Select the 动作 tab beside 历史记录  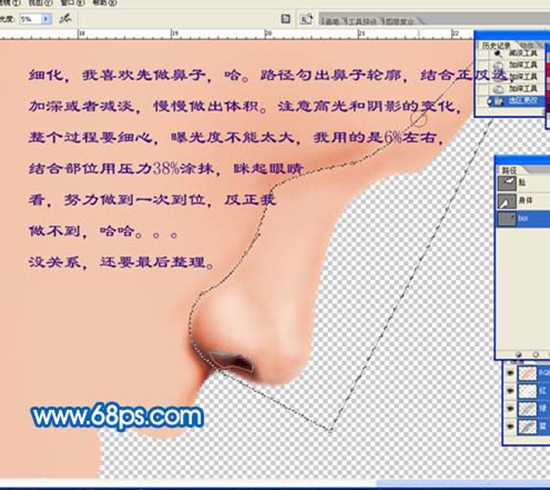[x=527, y=46]
